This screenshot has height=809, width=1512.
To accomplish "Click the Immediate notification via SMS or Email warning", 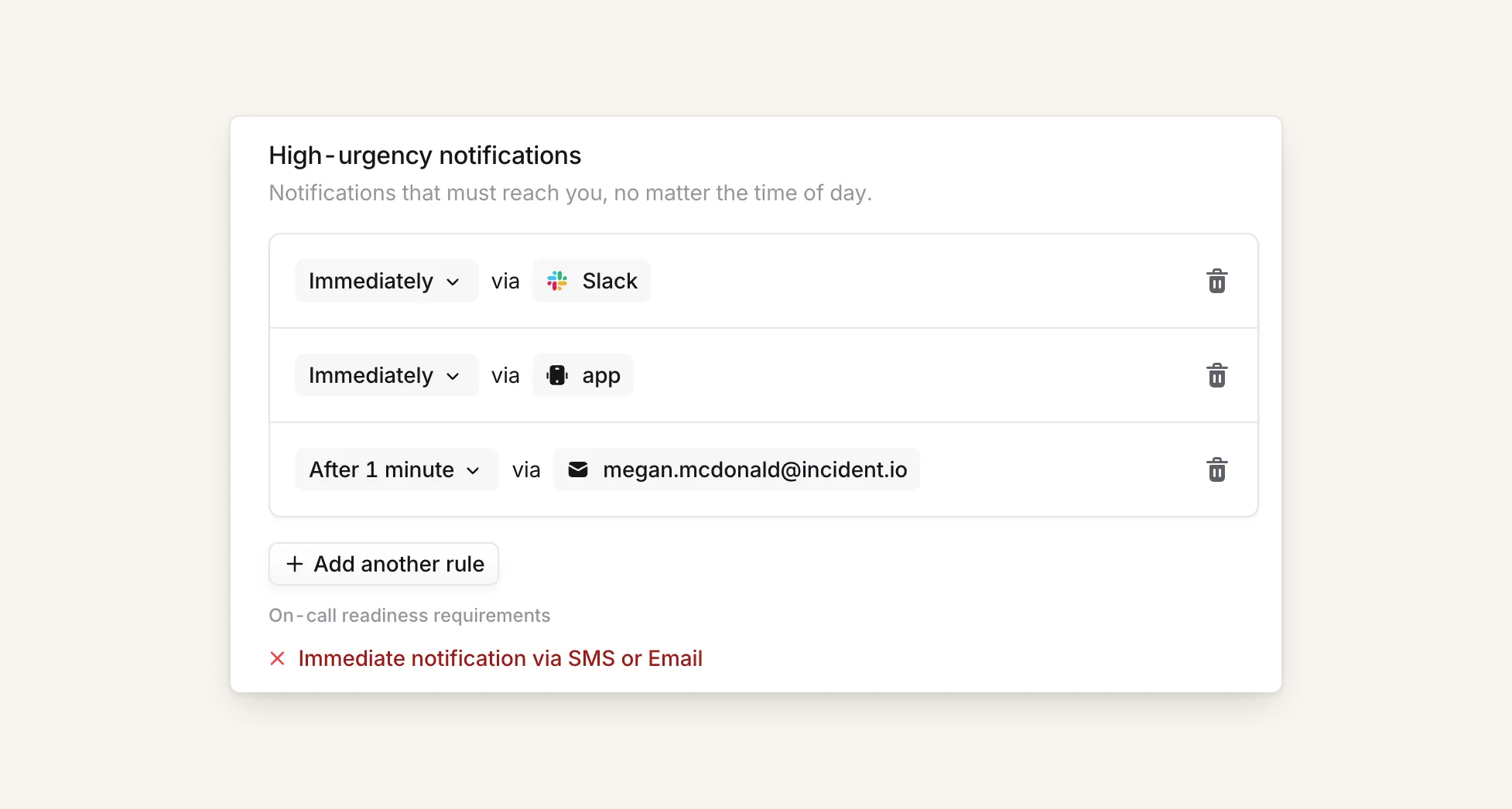I will pyautogui.click(x=500, y=658).
